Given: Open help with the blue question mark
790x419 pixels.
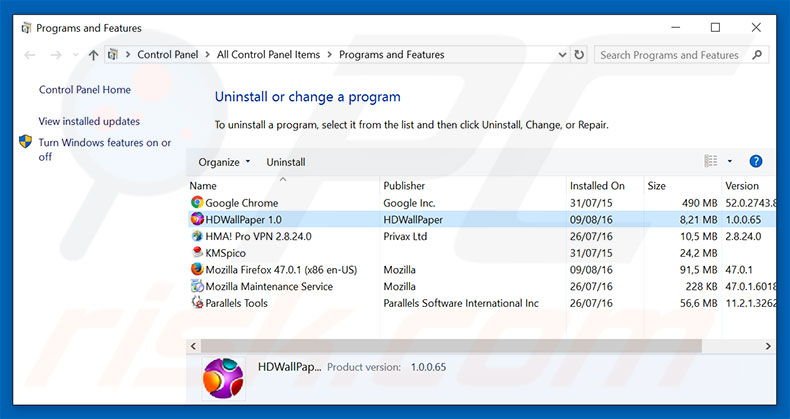Looking at the screenshot, I should [x=755, y=161].
